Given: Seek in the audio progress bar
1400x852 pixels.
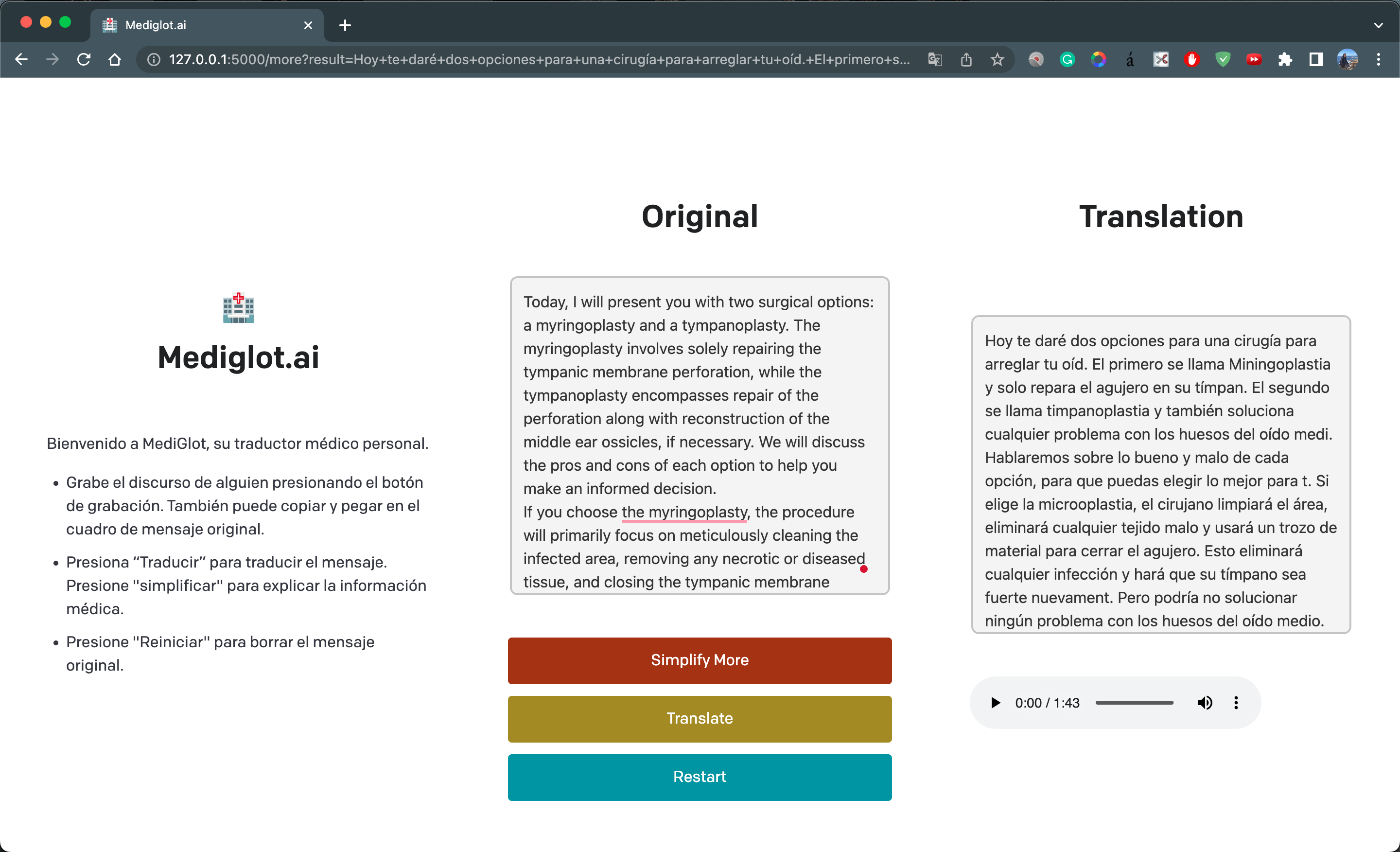Looking at the screenshot, I should click(x=1134, y=703).
